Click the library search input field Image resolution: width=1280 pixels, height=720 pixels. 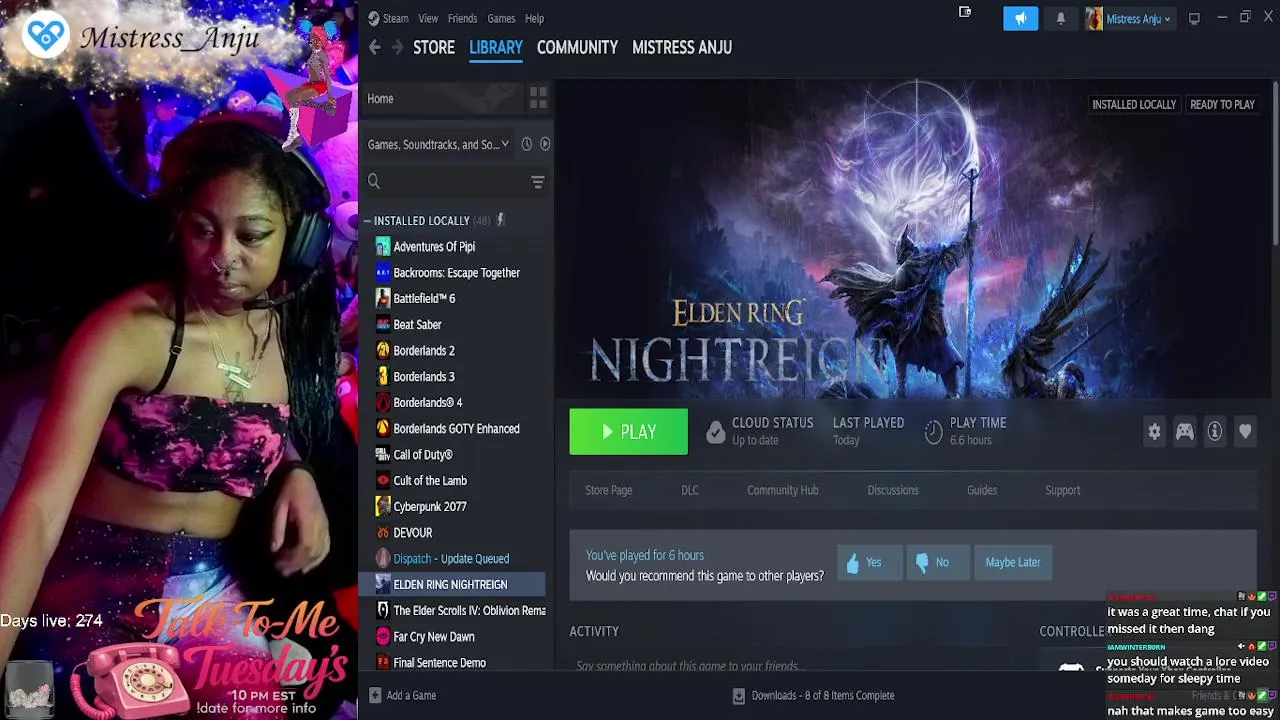(x=456, y=181)
